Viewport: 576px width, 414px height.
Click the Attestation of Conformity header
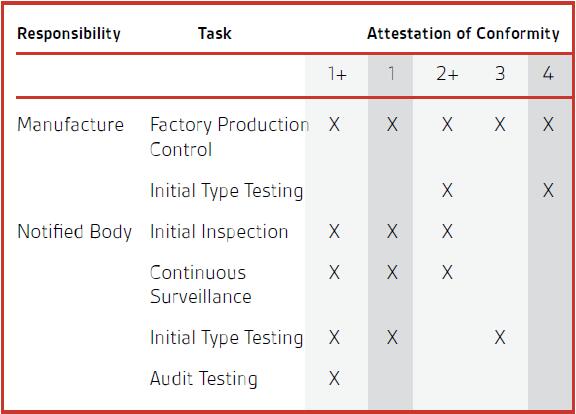[463, 33]
